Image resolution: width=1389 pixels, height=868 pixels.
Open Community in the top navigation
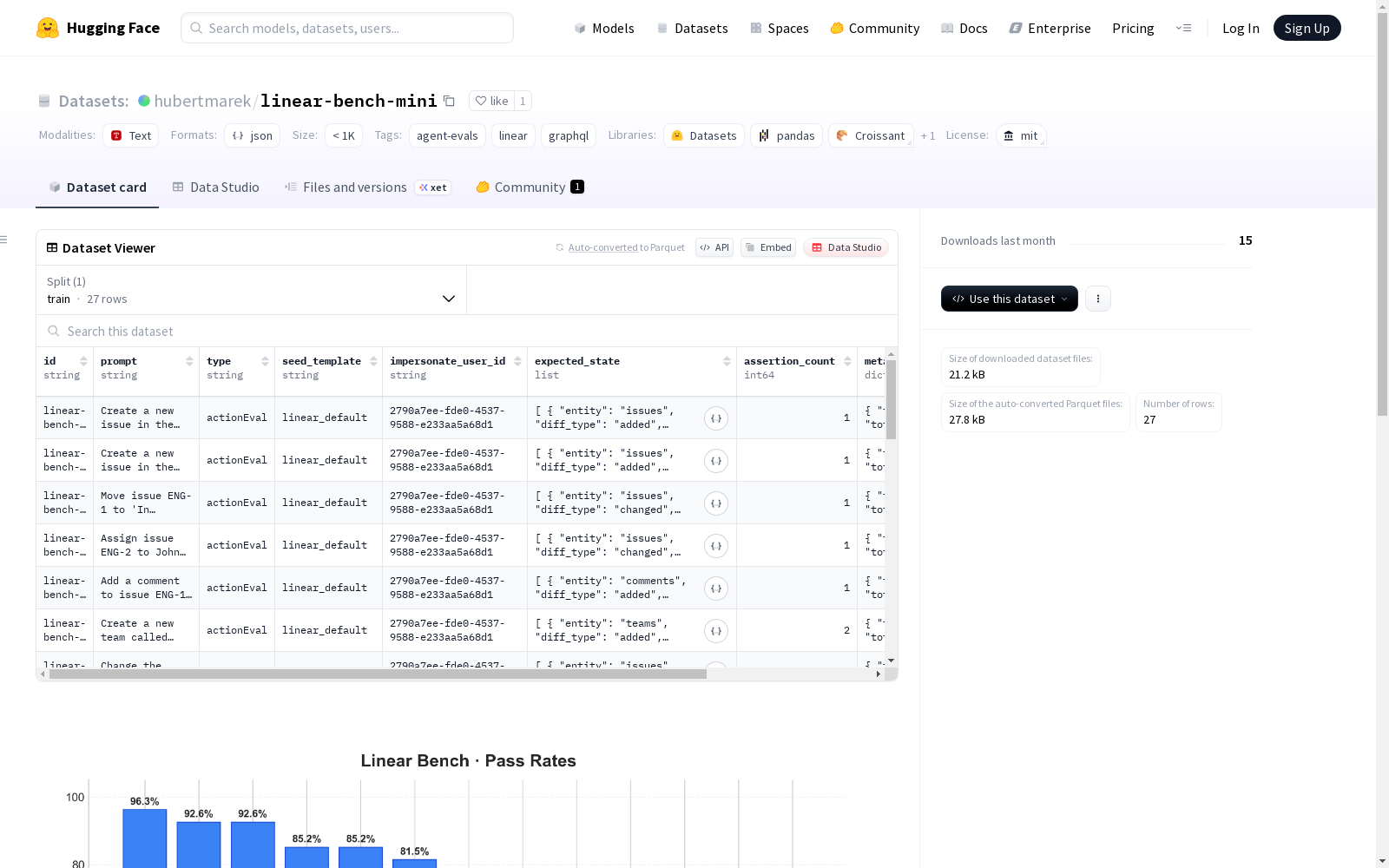tap(875, 28)
